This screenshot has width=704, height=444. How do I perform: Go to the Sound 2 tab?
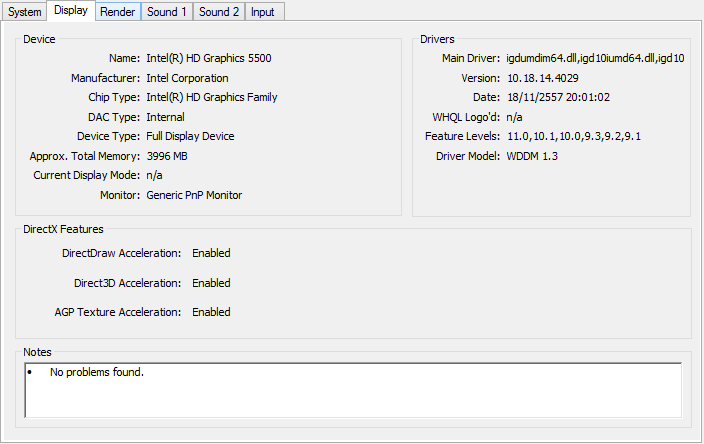219,12
